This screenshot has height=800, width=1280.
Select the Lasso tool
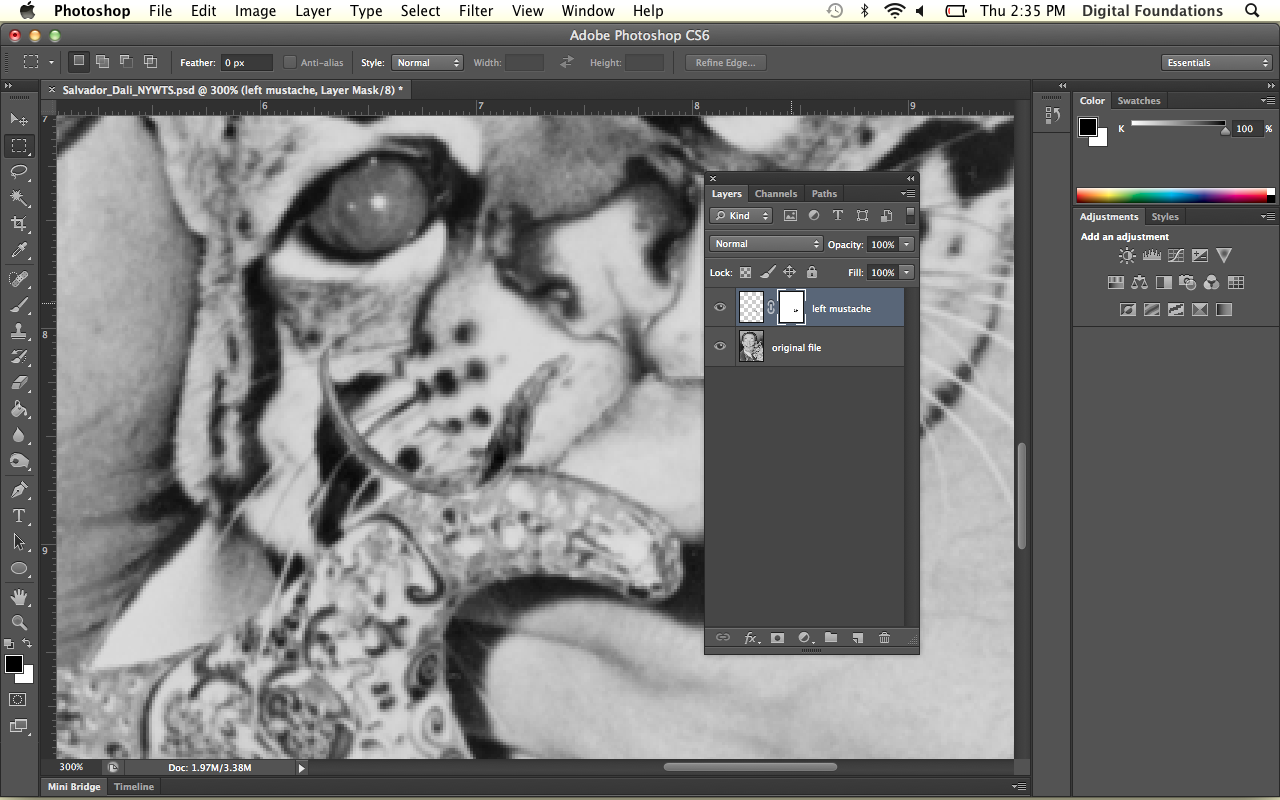[x=19, y=172]
